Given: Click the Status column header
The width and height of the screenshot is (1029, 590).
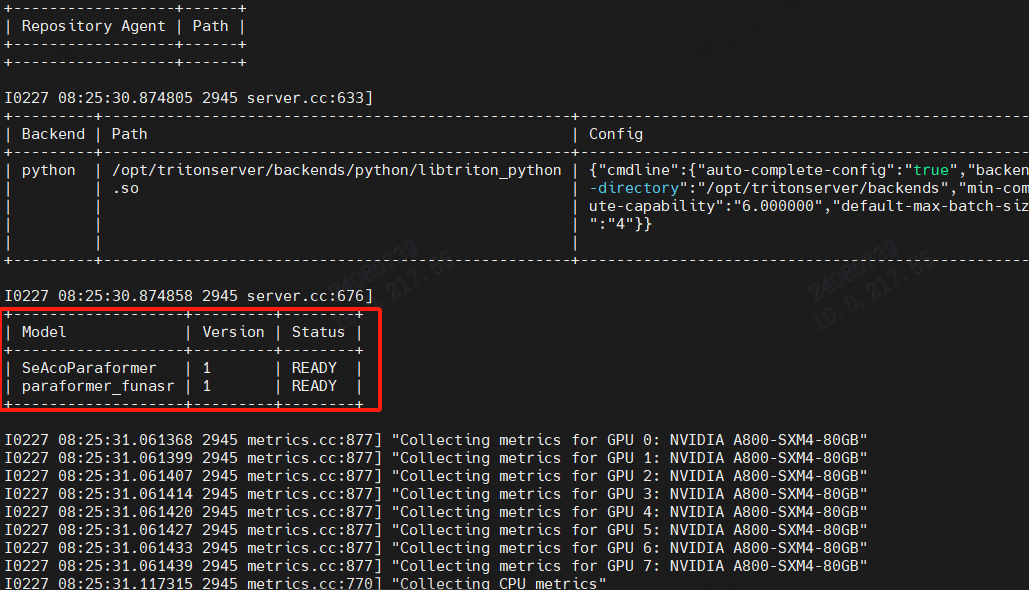Looking at the screenshot, I should coord(318,331).
